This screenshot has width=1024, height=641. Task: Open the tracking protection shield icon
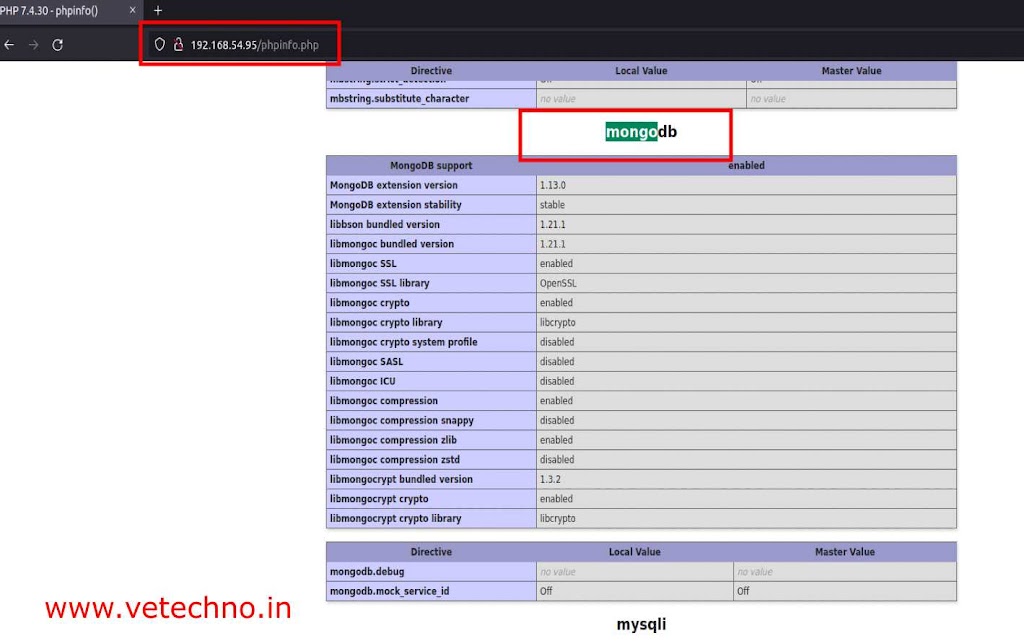tap(159, 45)
